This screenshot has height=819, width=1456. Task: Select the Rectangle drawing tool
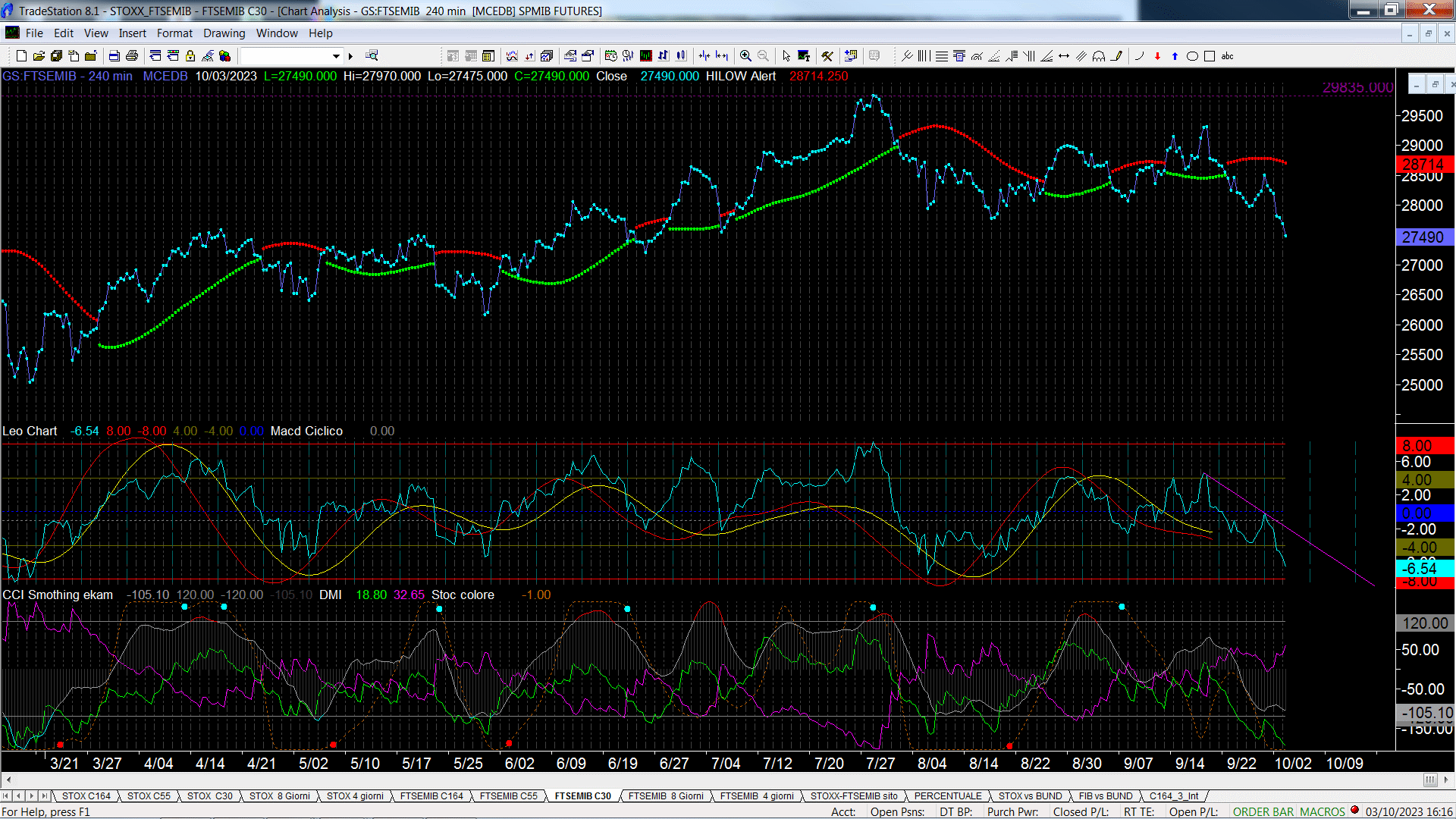1210,56
